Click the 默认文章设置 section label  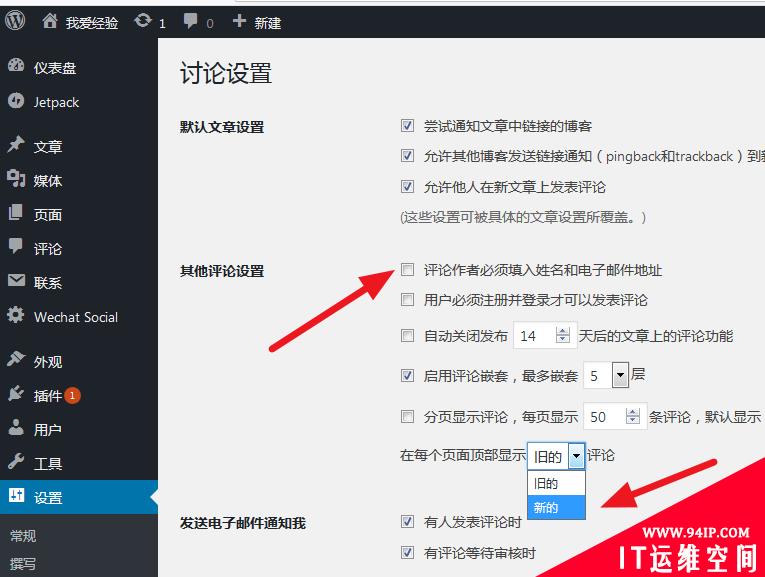[x=222, y=126]
